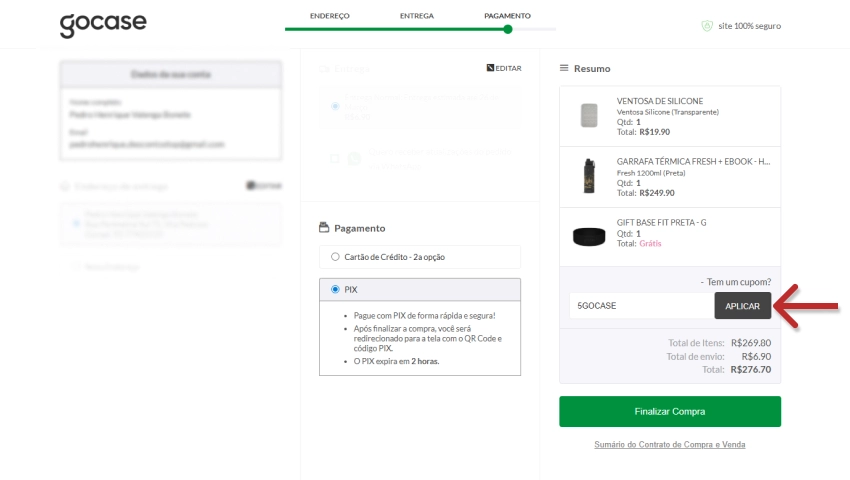Click the final Total R$276.70 value
The height and width of the screenshot is (480, 850).
(x=751, y=369)
